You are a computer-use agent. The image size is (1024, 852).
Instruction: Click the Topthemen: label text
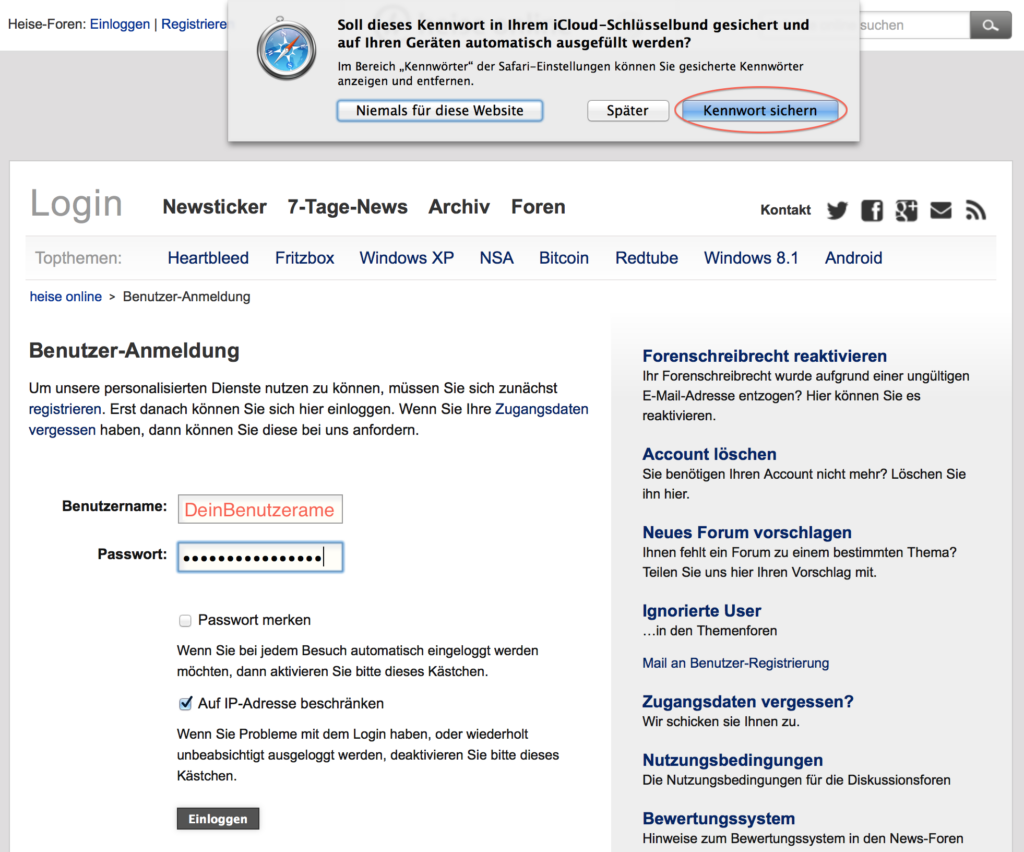pos(78,258)
